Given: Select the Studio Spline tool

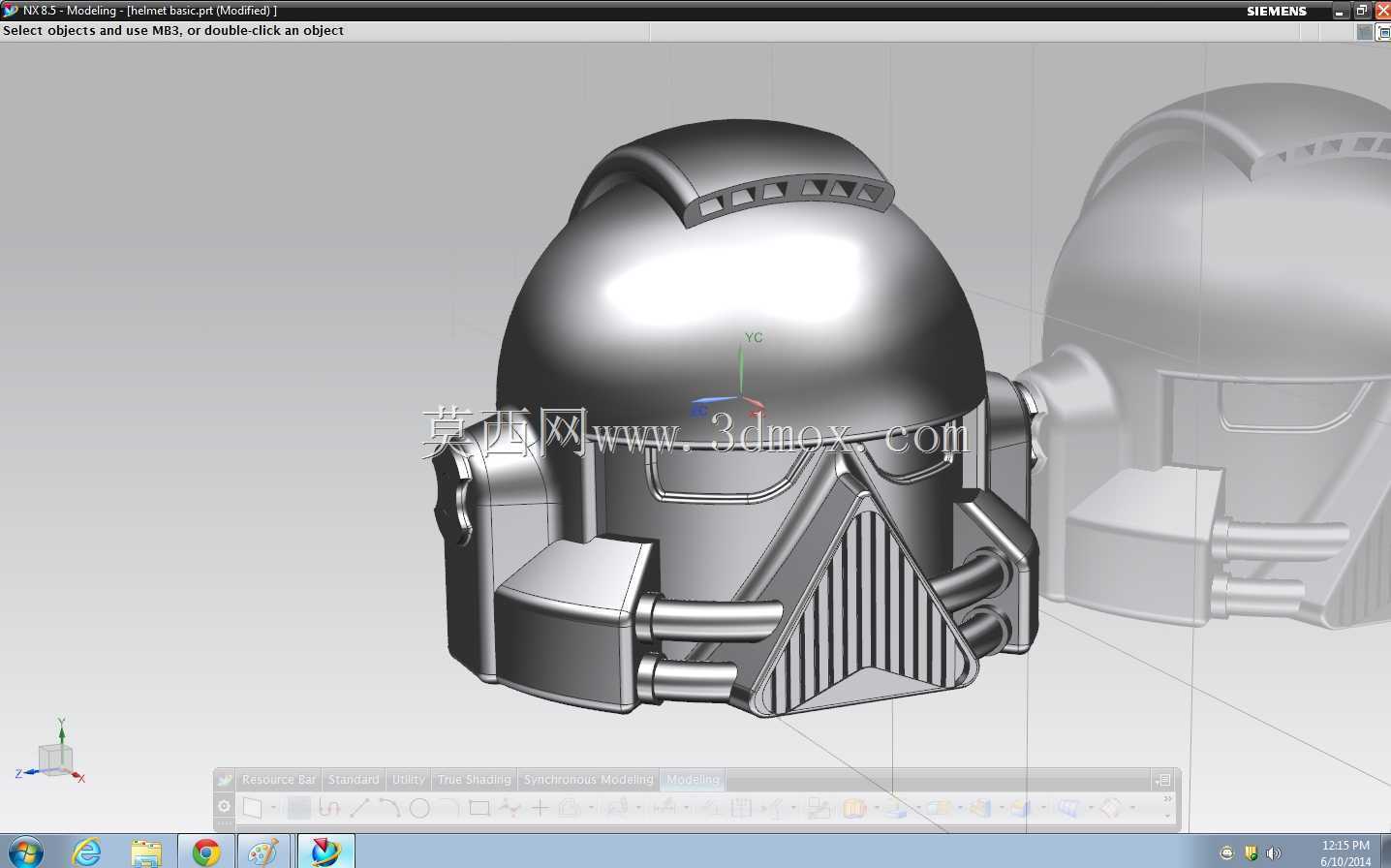Looking at the screenshot, I should coord(510,807).
